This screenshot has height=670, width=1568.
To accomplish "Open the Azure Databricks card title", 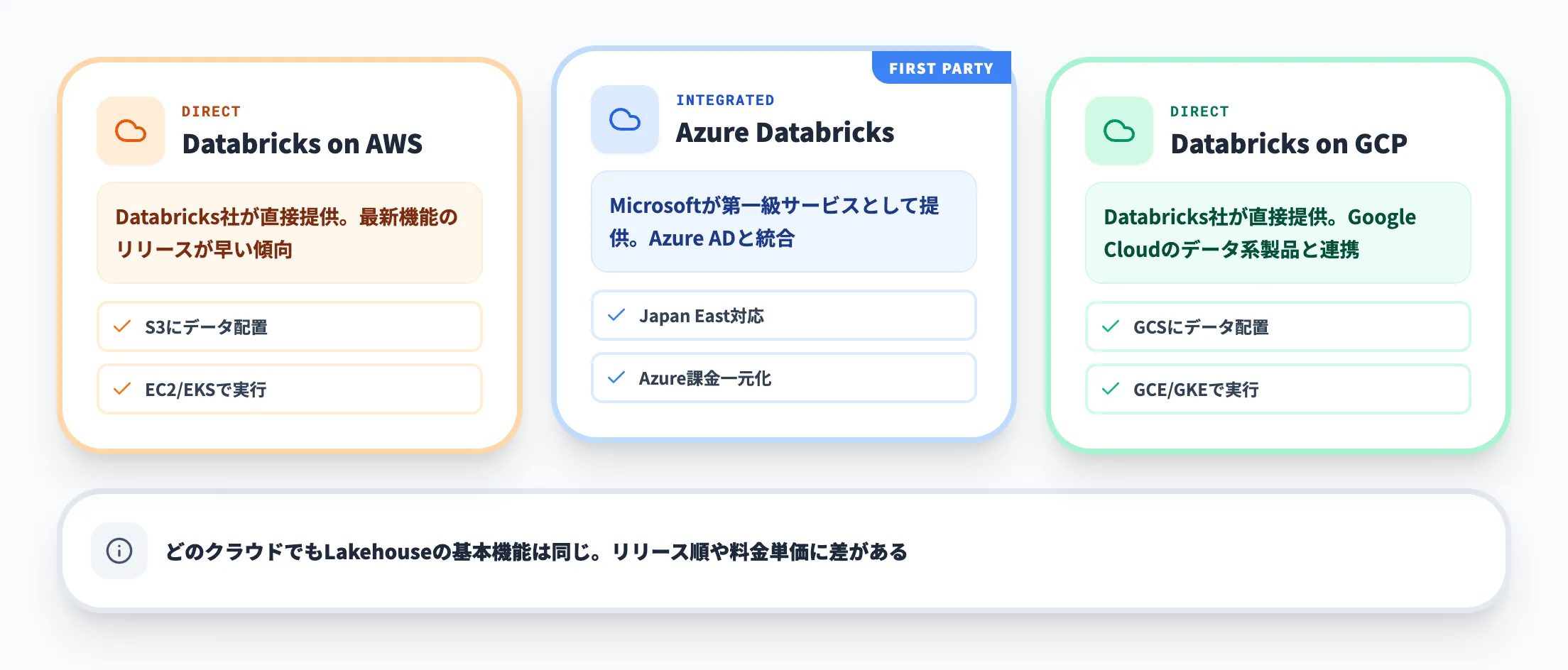I will 785,133.
